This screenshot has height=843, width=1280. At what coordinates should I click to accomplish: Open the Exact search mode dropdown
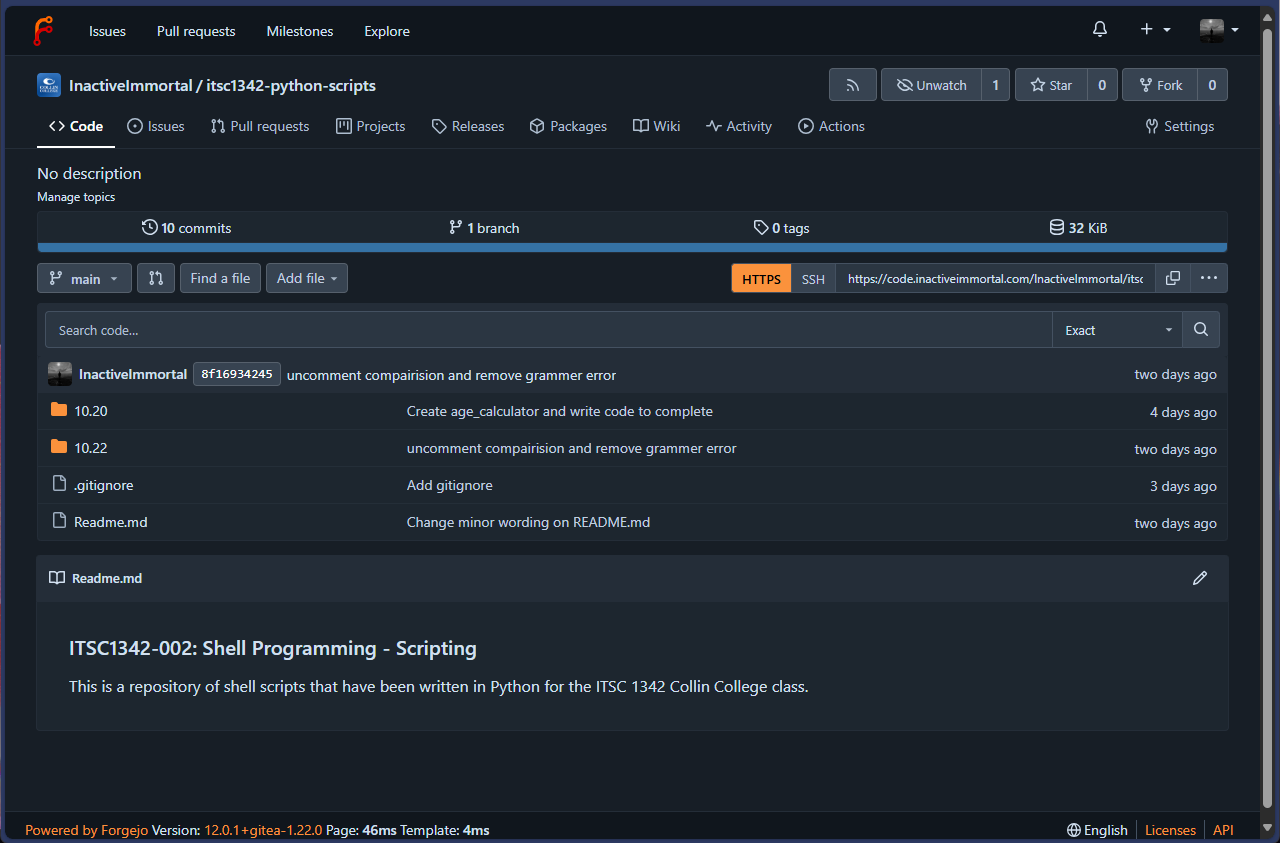1116,329
